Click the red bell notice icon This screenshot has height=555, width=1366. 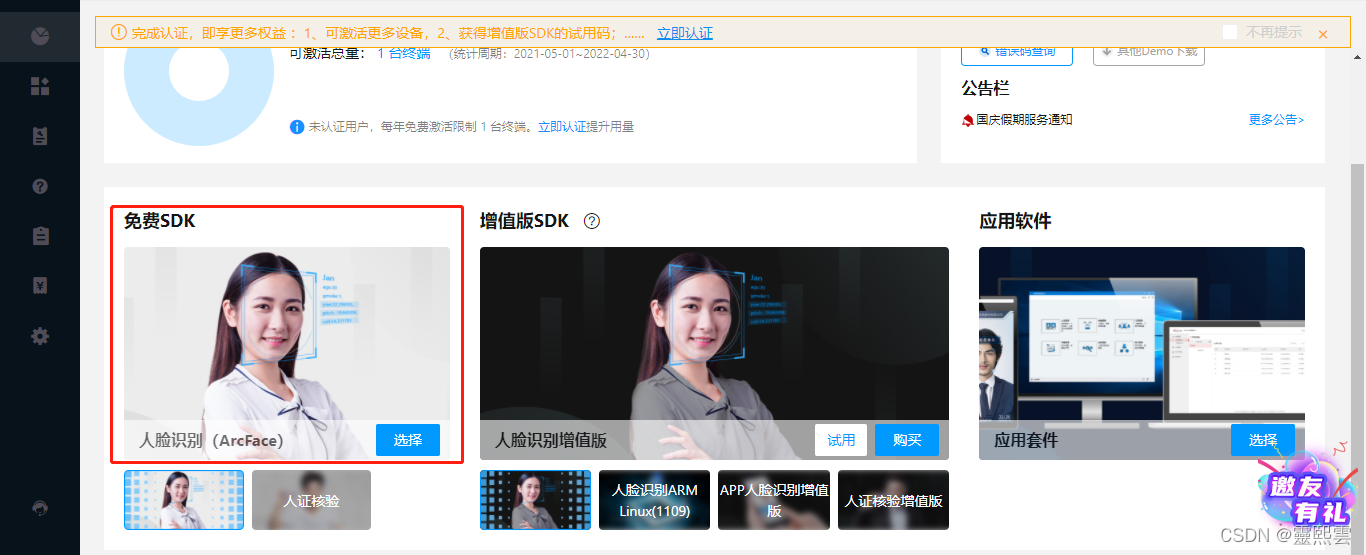click(x=967, y=120)
